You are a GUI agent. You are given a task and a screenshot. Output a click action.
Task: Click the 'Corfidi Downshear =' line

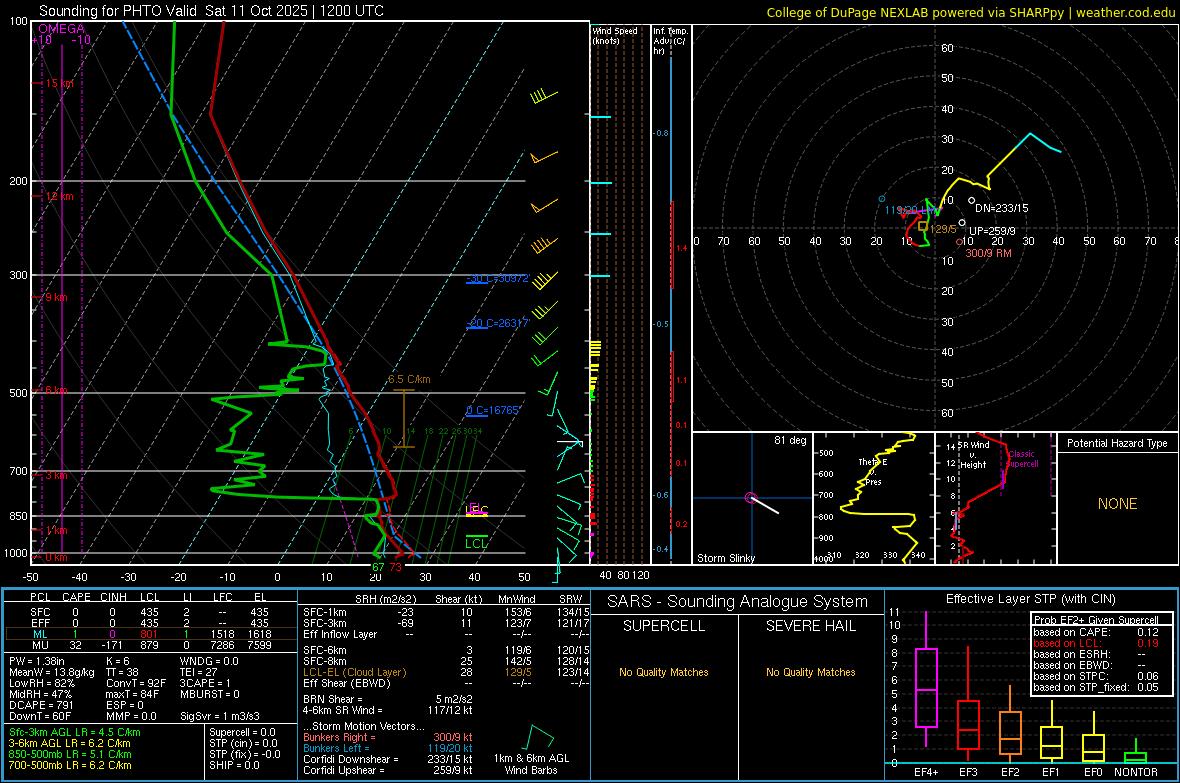click(388, 759)
